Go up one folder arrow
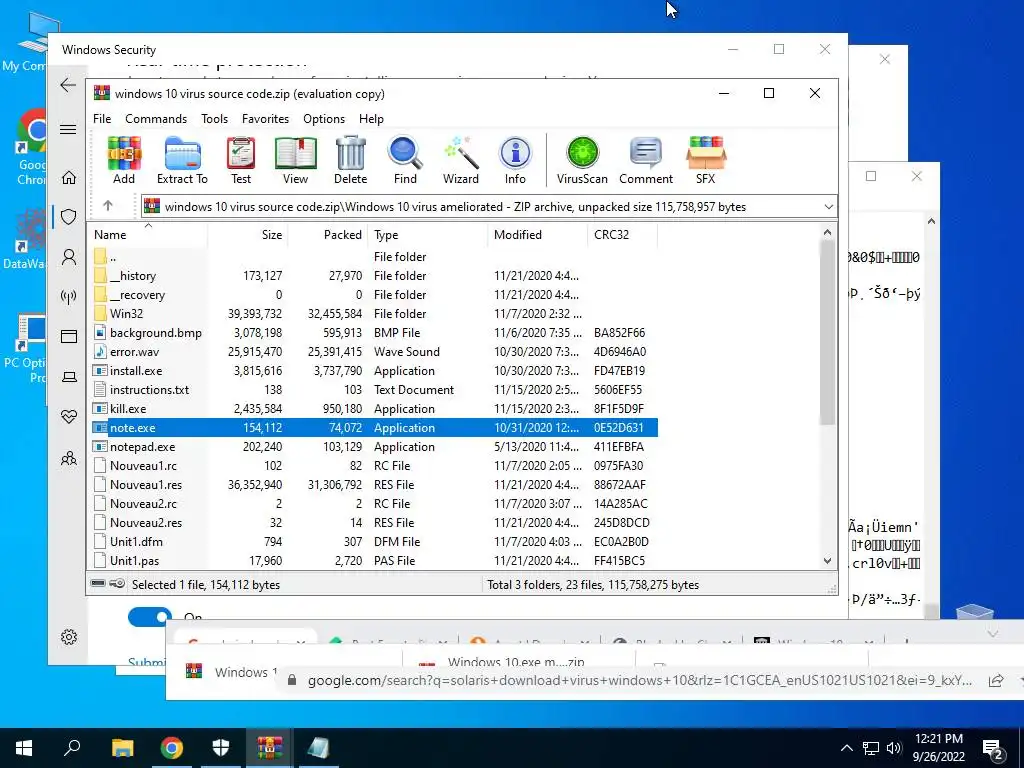Image resolution: width=1024 pixels, height=768 pixels. point(108,206)
